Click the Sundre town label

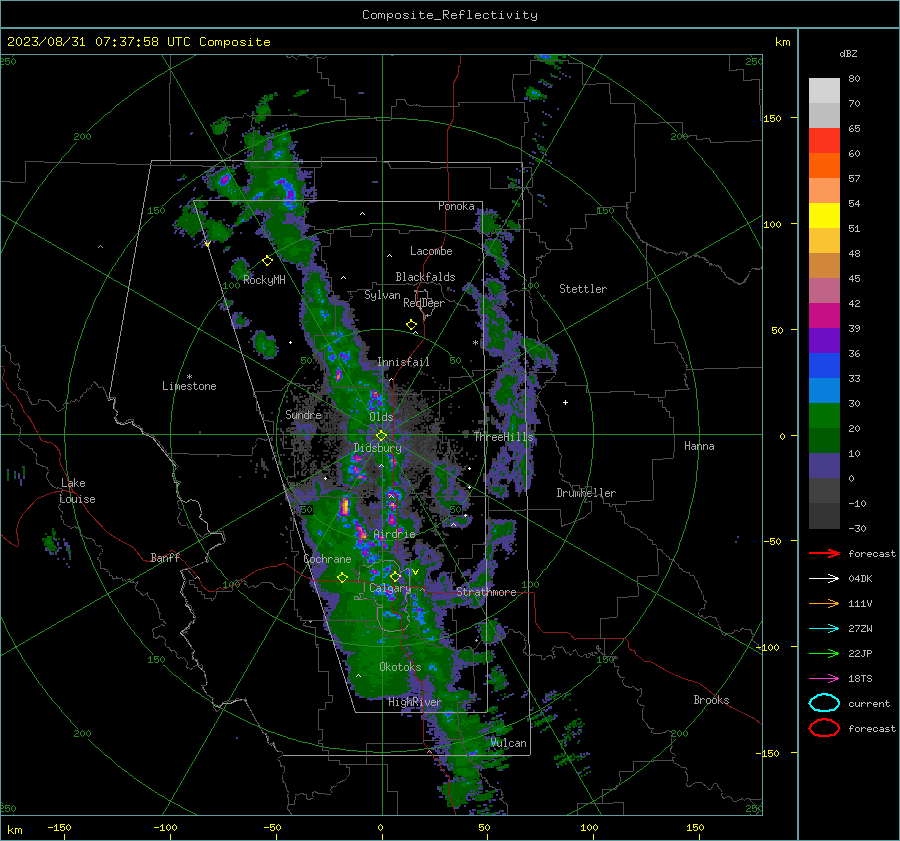(303, 414)
